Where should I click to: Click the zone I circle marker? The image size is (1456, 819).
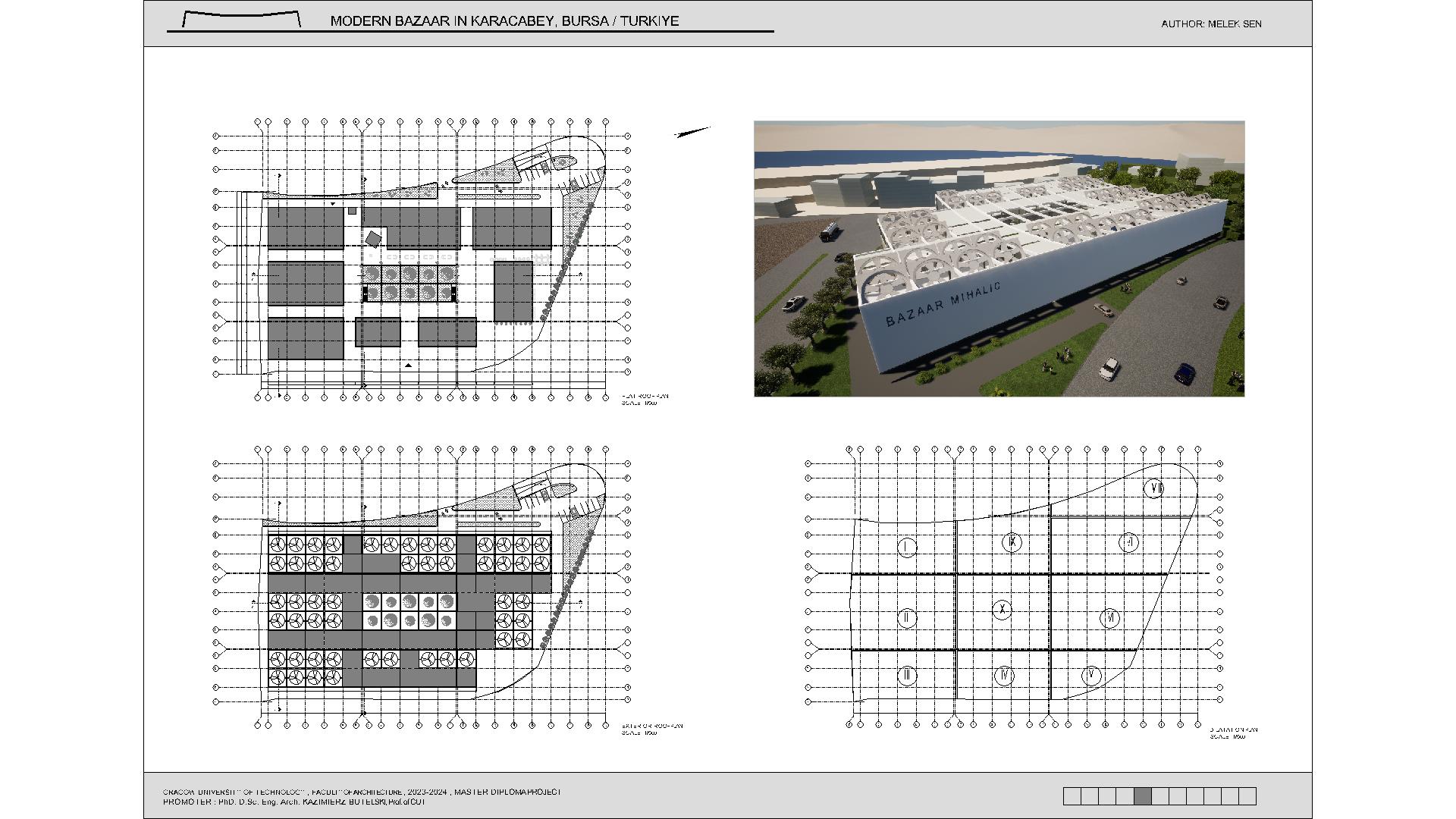907,548
